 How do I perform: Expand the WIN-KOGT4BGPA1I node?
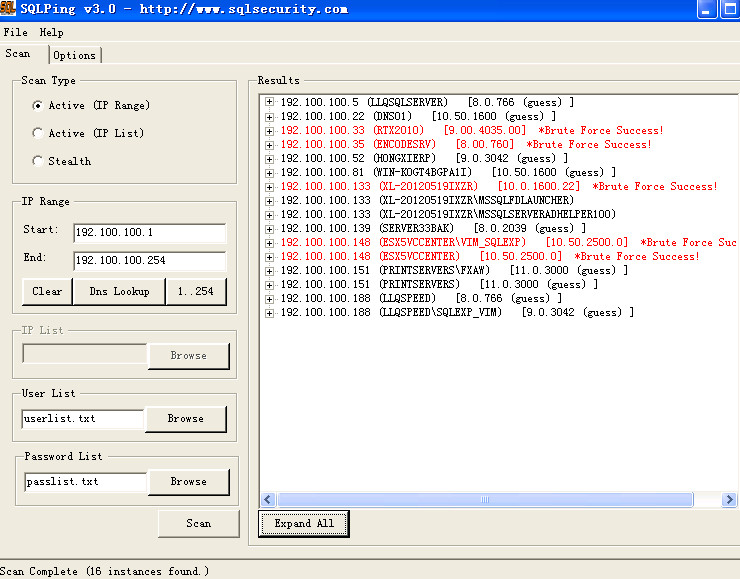point(269,173)
